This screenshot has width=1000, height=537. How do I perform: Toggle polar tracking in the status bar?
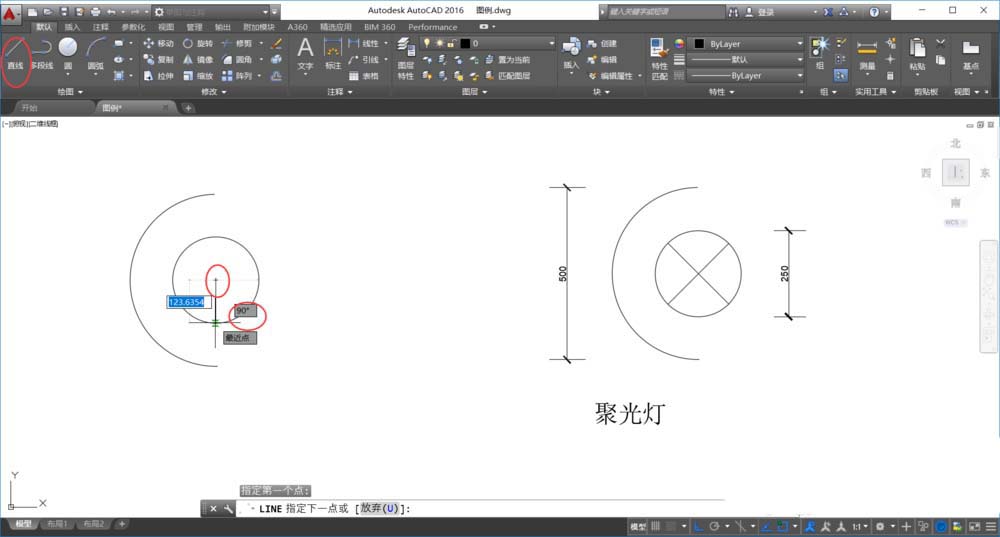713,526
